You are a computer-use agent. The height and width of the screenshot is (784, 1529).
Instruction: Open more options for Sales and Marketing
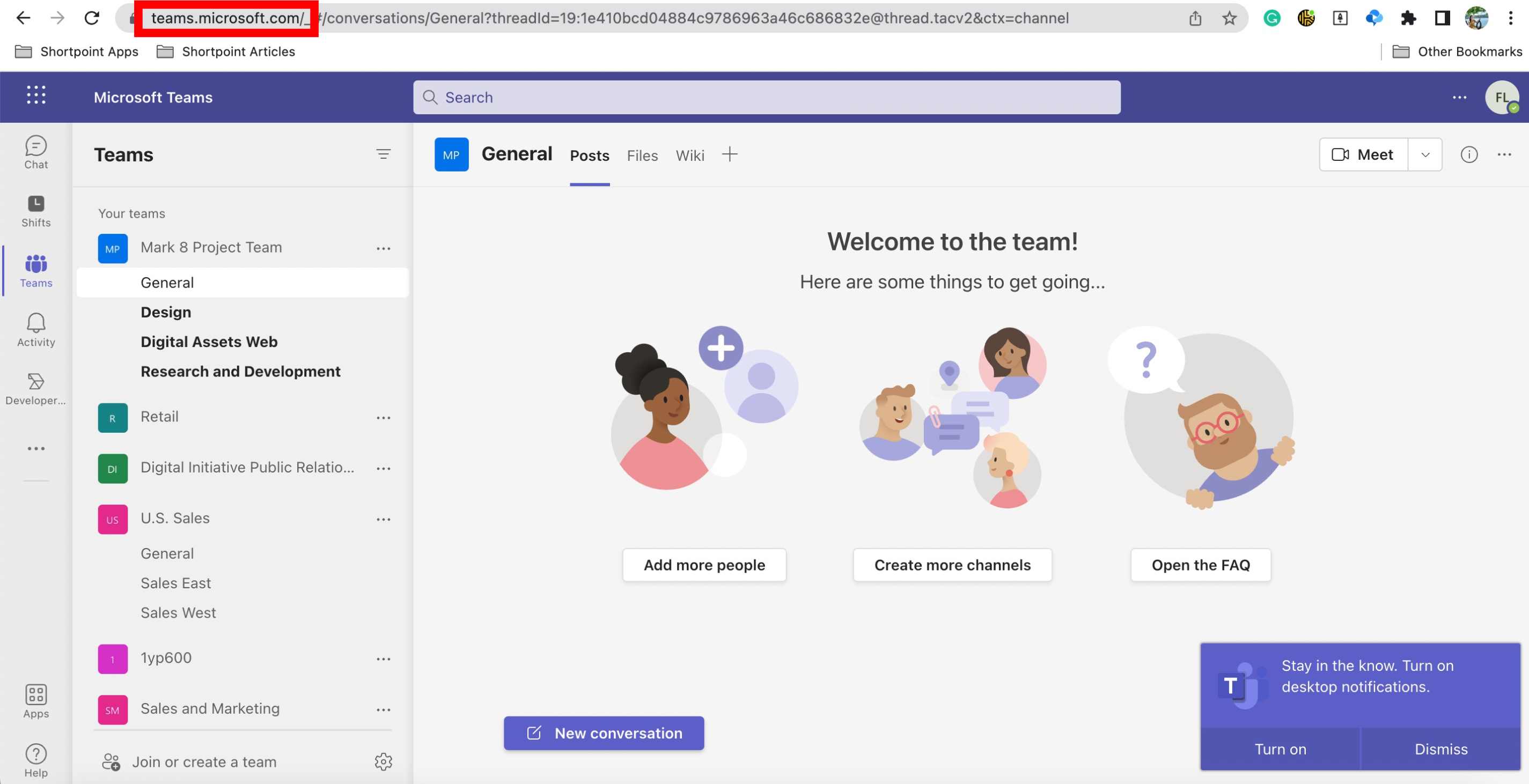(x=384, y=709)
